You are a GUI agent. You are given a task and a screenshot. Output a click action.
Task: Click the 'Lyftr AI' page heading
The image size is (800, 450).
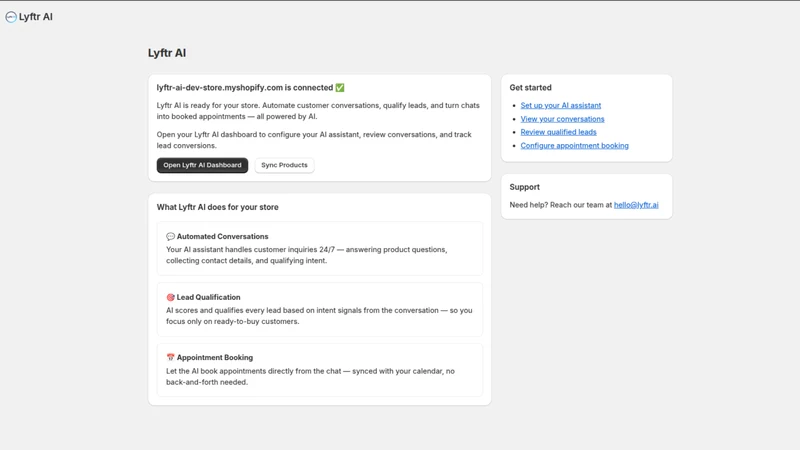click(x=167, y=53)
